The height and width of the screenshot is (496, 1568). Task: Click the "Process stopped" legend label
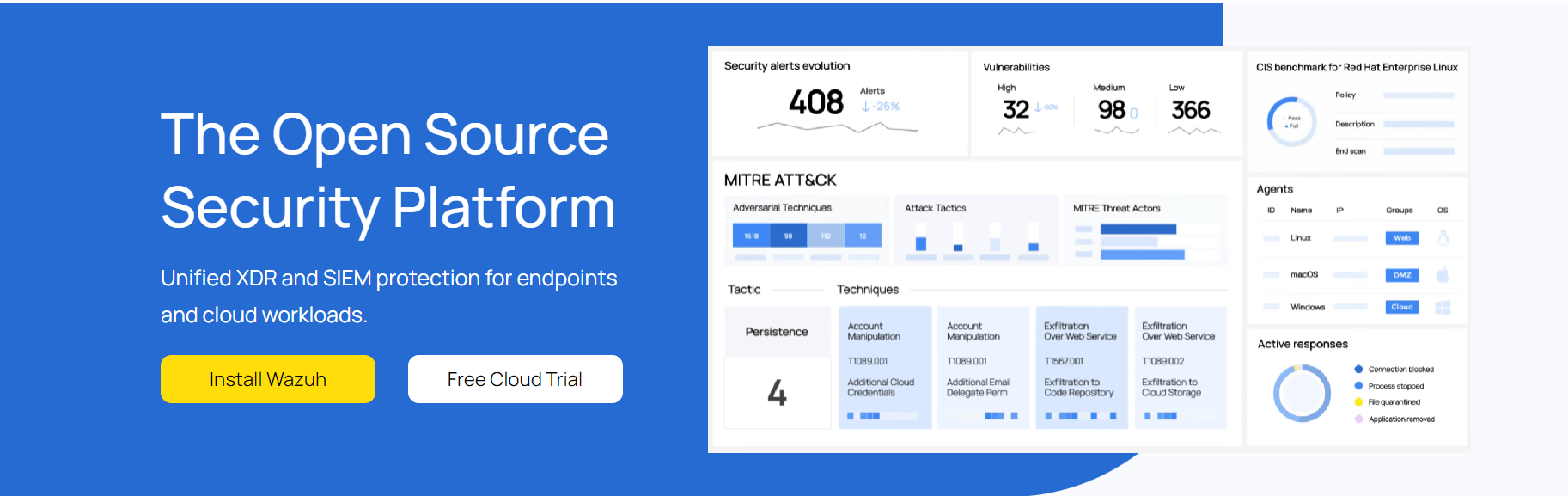[x=1396, y=386]
